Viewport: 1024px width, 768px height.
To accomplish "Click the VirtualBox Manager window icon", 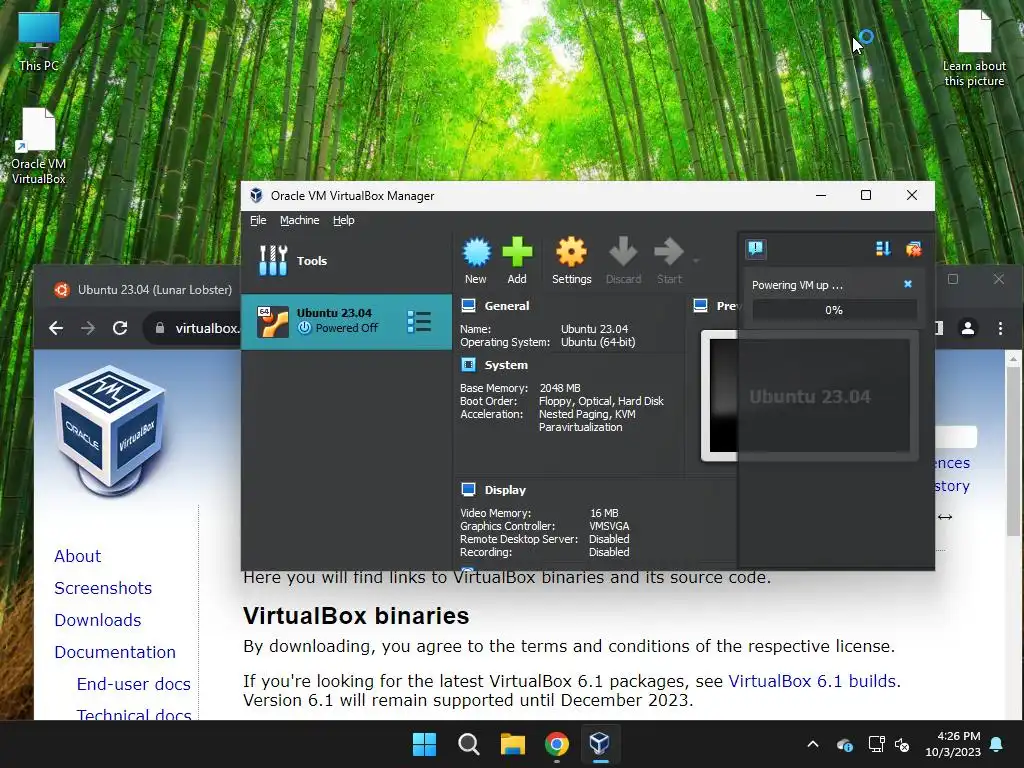I will pyautogui.click(x=257, y=195).
